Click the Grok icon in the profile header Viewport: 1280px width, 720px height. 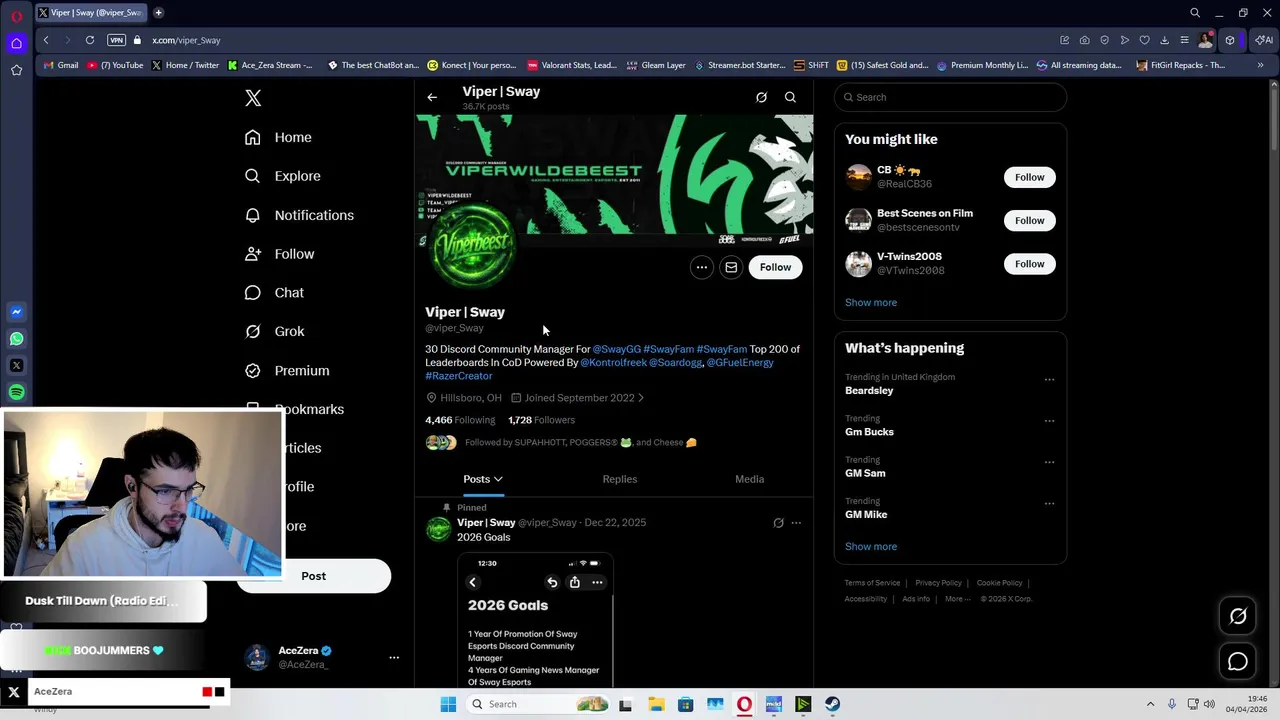[x=761, y=97]
